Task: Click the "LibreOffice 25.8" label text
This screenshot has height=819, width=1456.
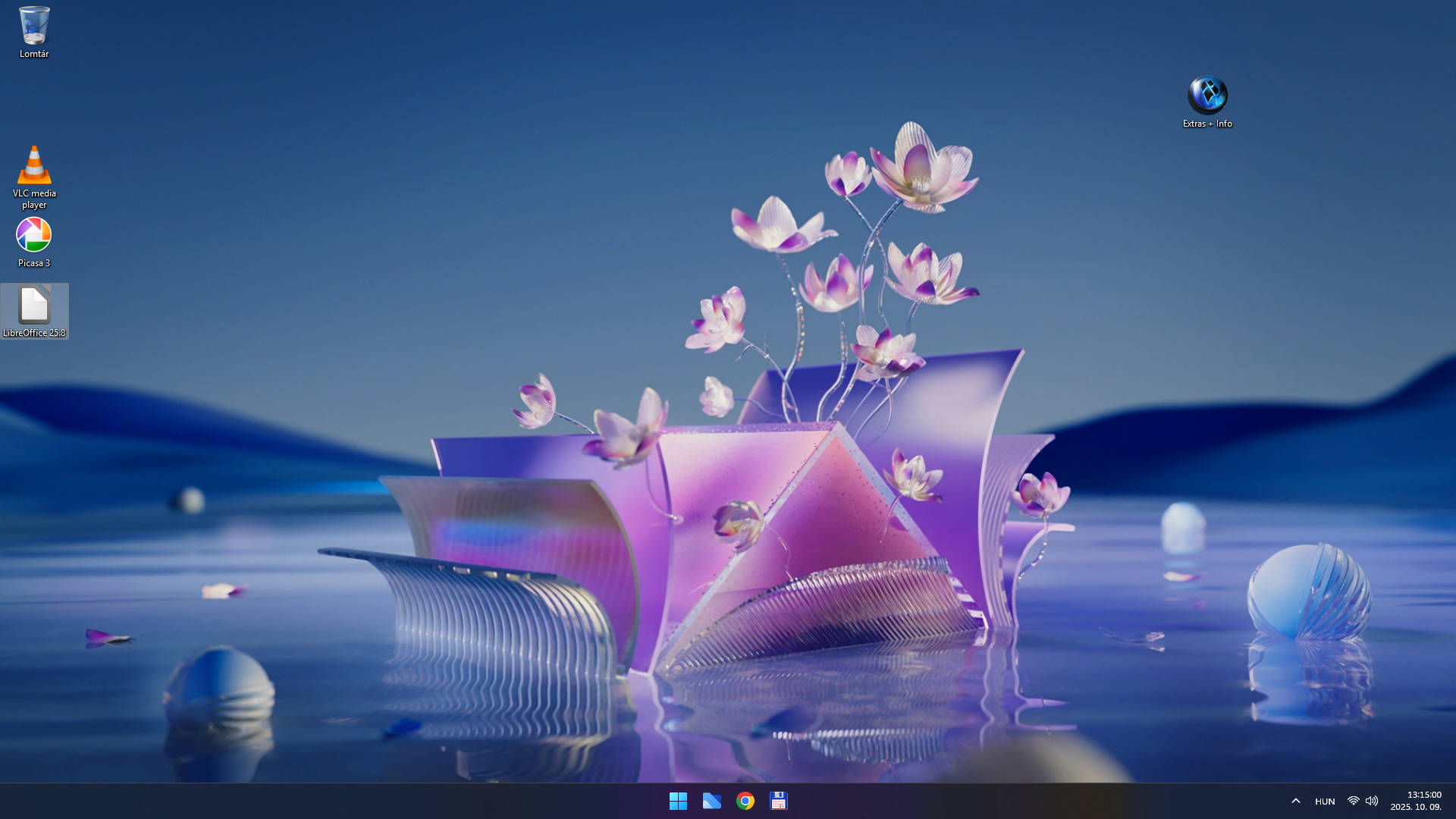Action: click(x=34, y=333)
